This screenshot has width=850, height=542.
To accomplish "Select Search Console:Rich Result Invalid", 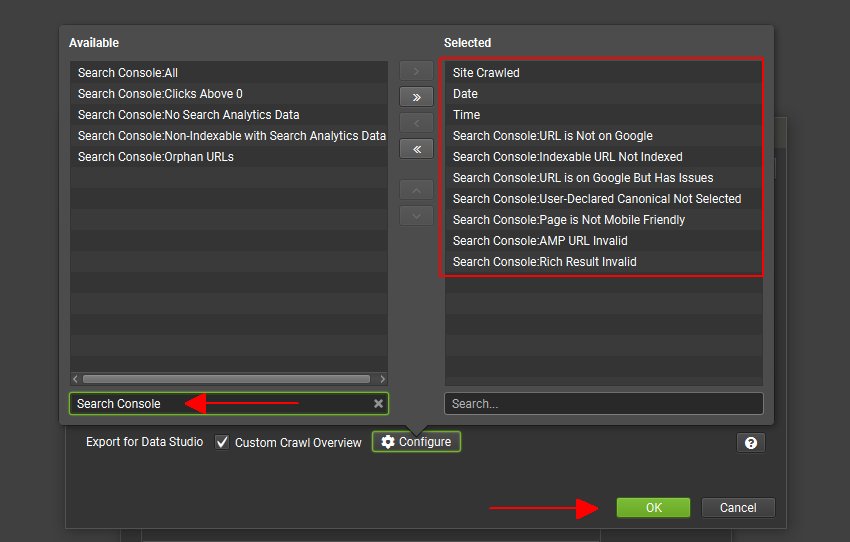I will click(603, 262).
